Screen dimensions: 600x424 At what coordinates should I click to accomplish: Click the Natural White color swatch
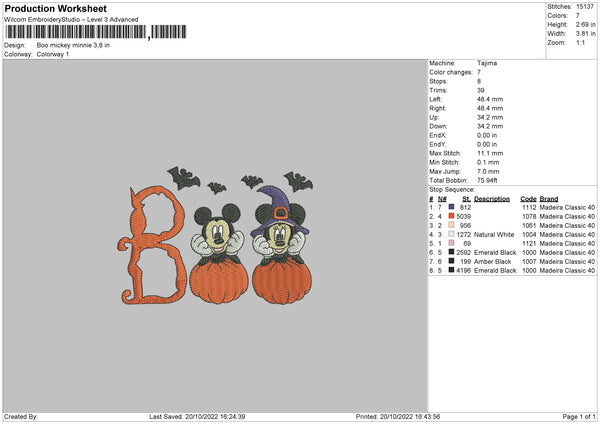452,234
